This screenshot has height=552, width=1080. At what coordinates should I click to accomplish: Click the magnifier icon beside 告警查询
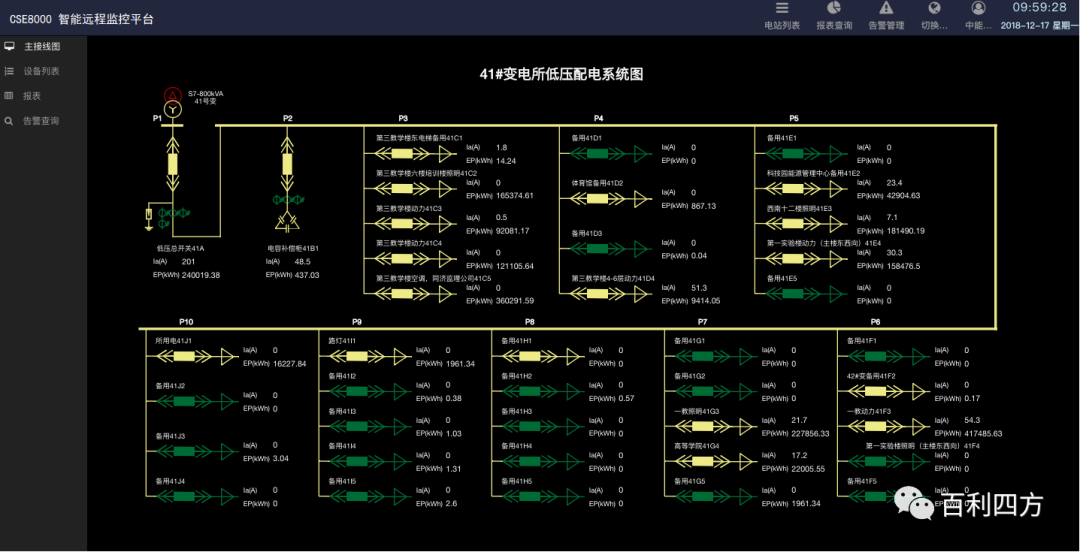[9, 121]
